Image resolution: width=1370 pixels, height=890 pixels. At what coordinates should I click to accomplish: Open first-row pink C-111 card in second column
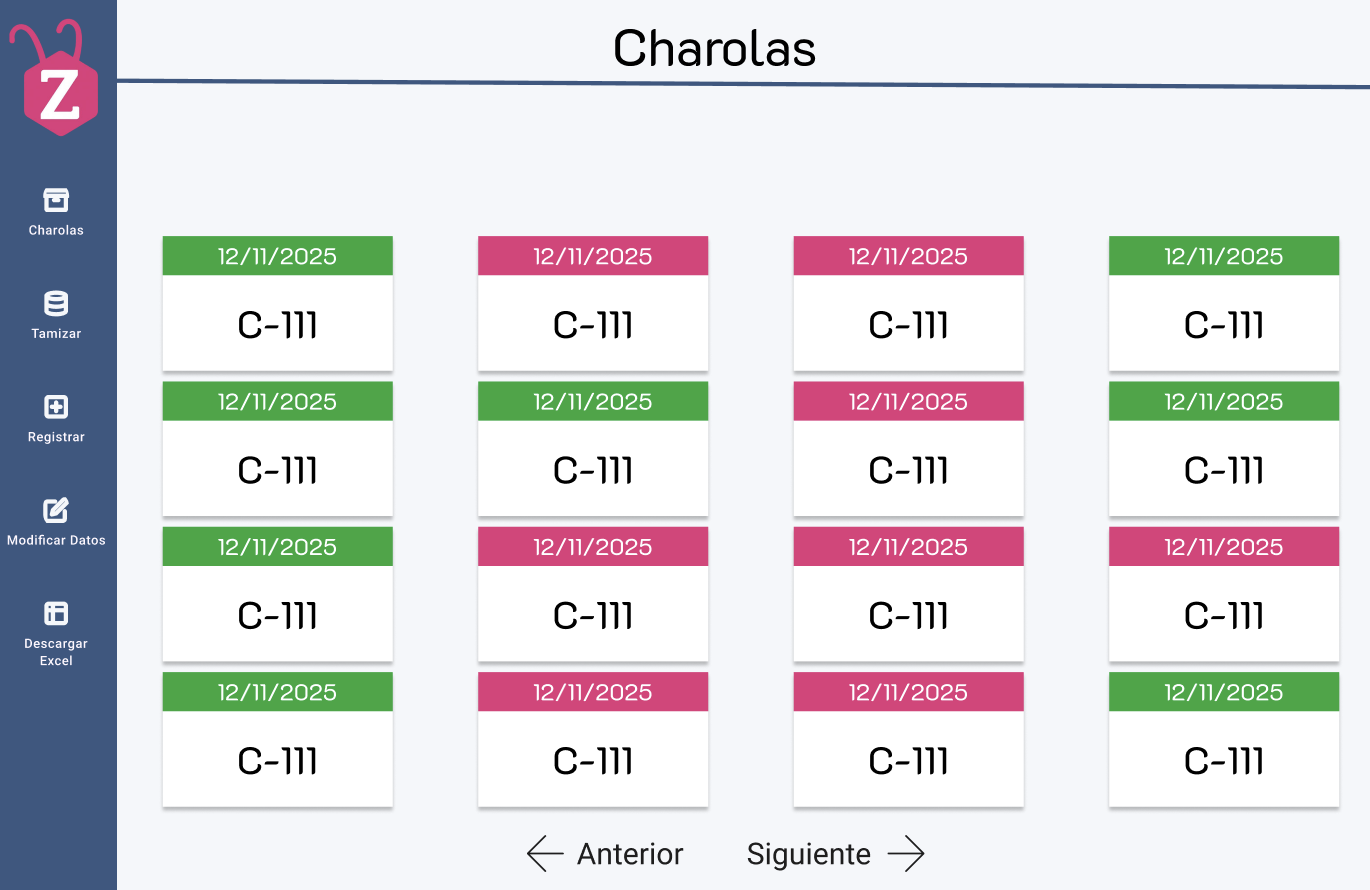(x=593, y=303)
